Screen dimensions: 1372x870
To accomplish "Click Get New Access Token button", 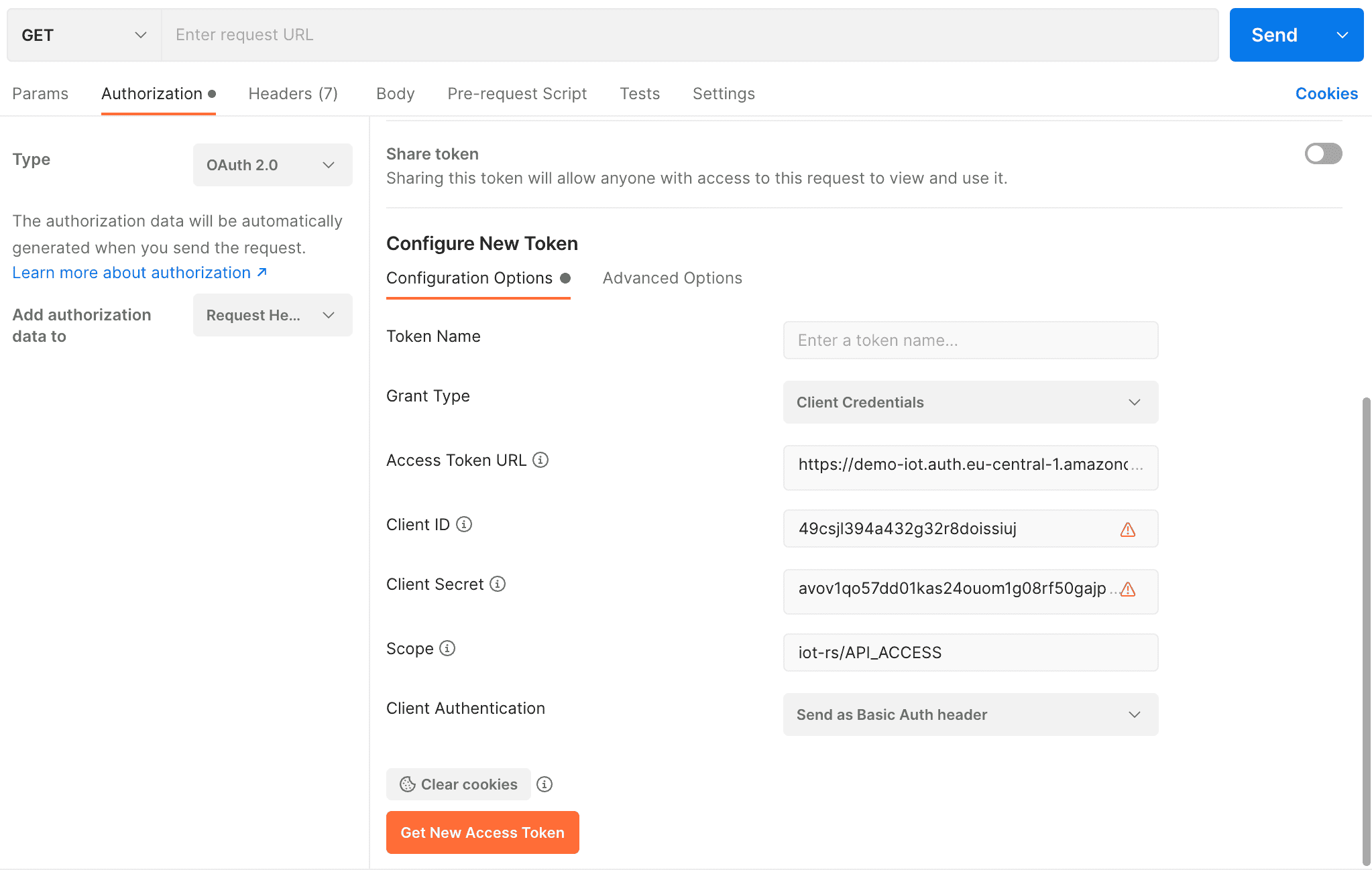I will click(482, 832).
